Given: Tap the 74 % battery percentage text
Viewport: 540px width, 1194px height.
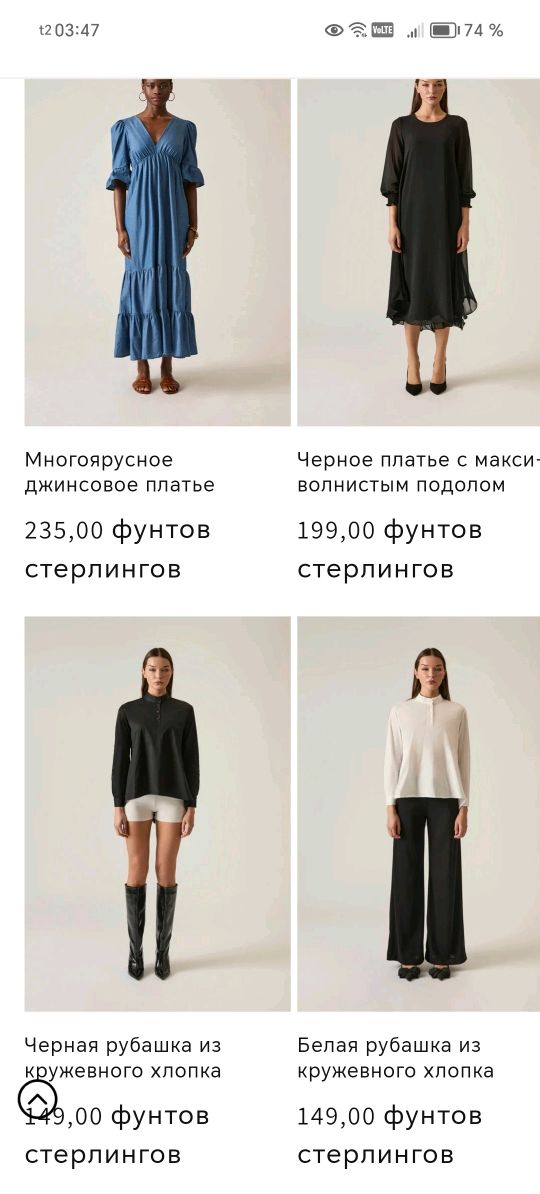Looking at the screenshot, I should pos(484,30).
